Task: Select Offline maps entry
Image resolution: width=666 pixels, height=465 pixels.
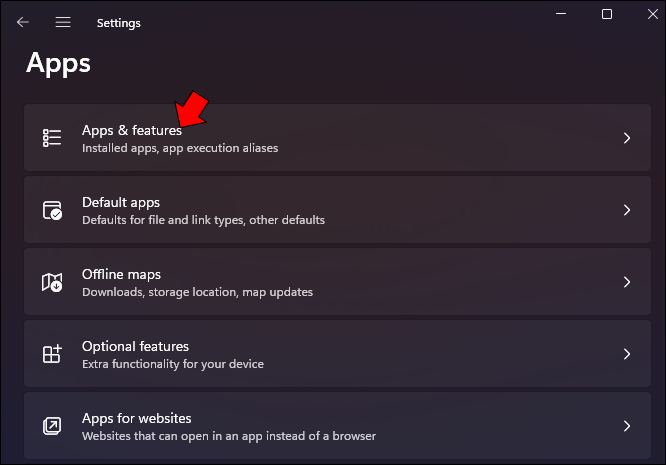Action: 337,282
